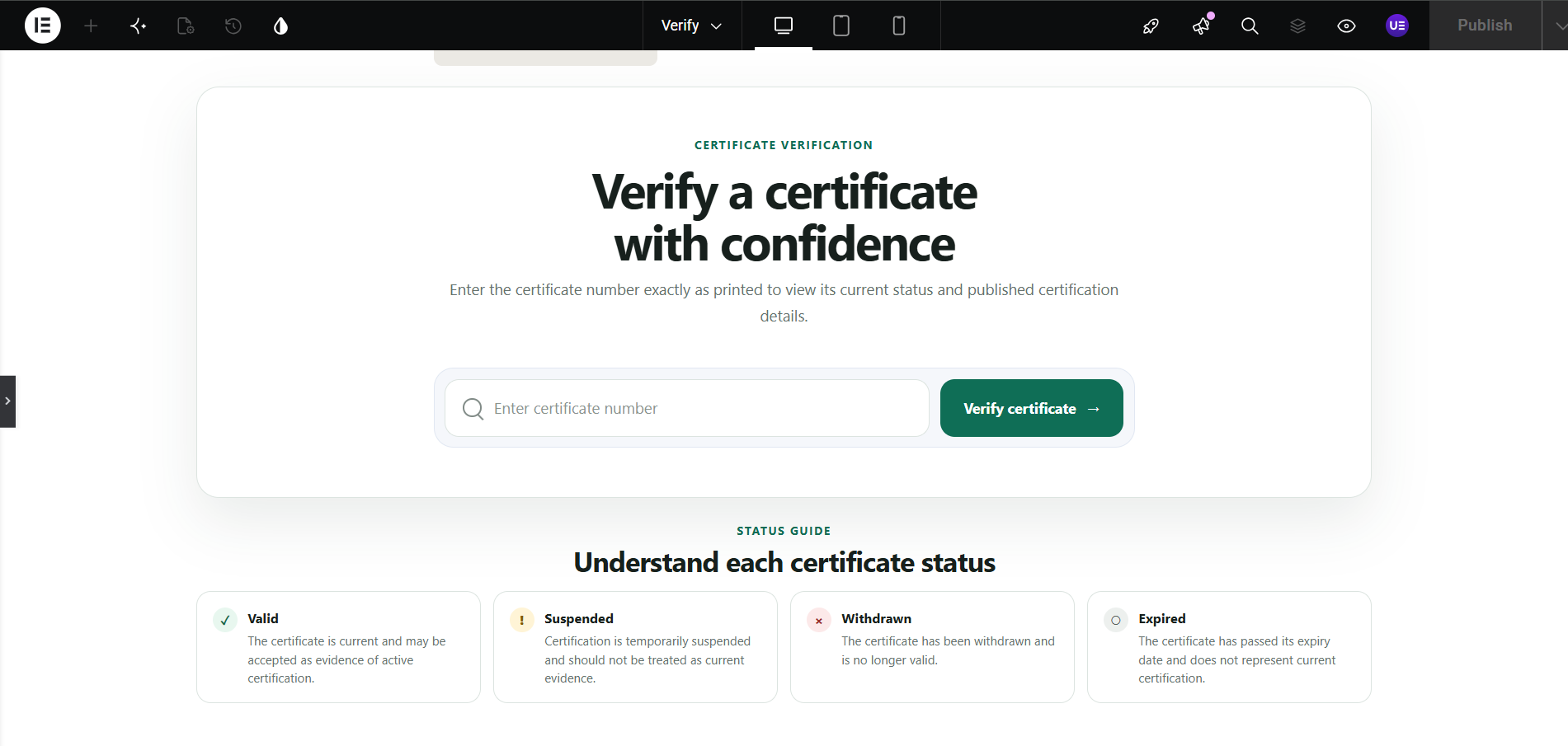1568x746 pixels.
Task: Expand the publish options arrow
Action: tap(1557, 26)
